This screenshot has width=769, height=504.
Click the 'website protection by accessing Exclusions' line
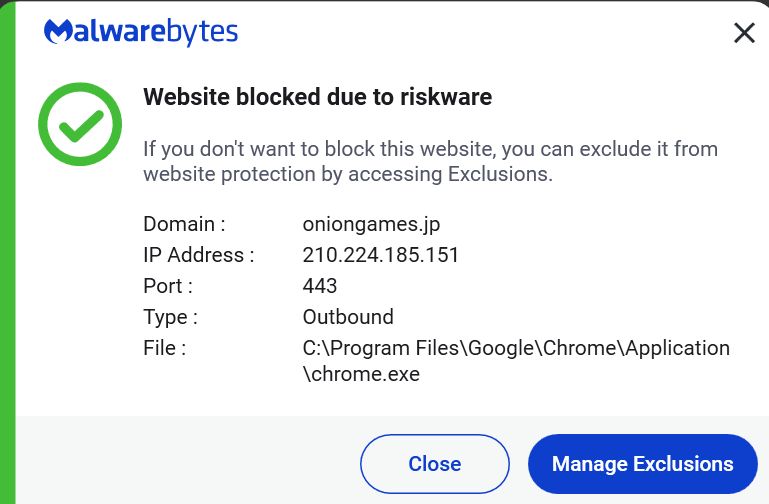[x=347, y=174]
